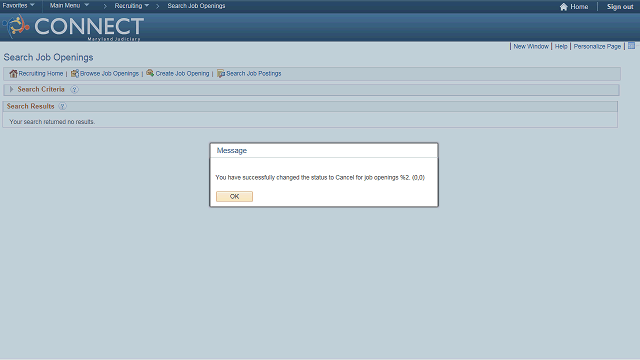640x360 pixels.
Task: Click the CONNECT Maryland Judiciary logo
Action: (73, 27)
